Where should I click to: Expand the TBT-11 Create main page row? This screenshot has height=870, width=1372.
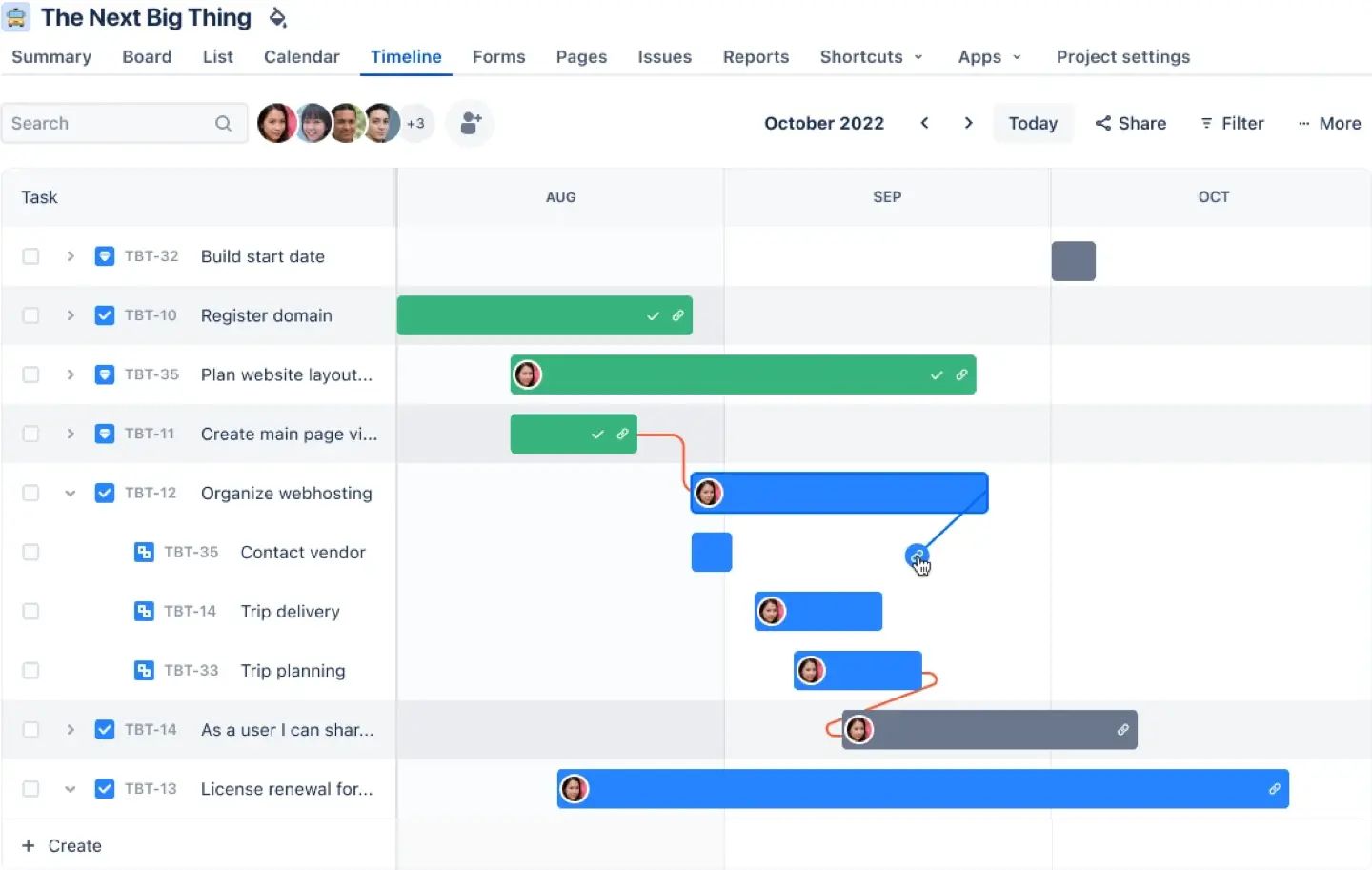[70, 434]
